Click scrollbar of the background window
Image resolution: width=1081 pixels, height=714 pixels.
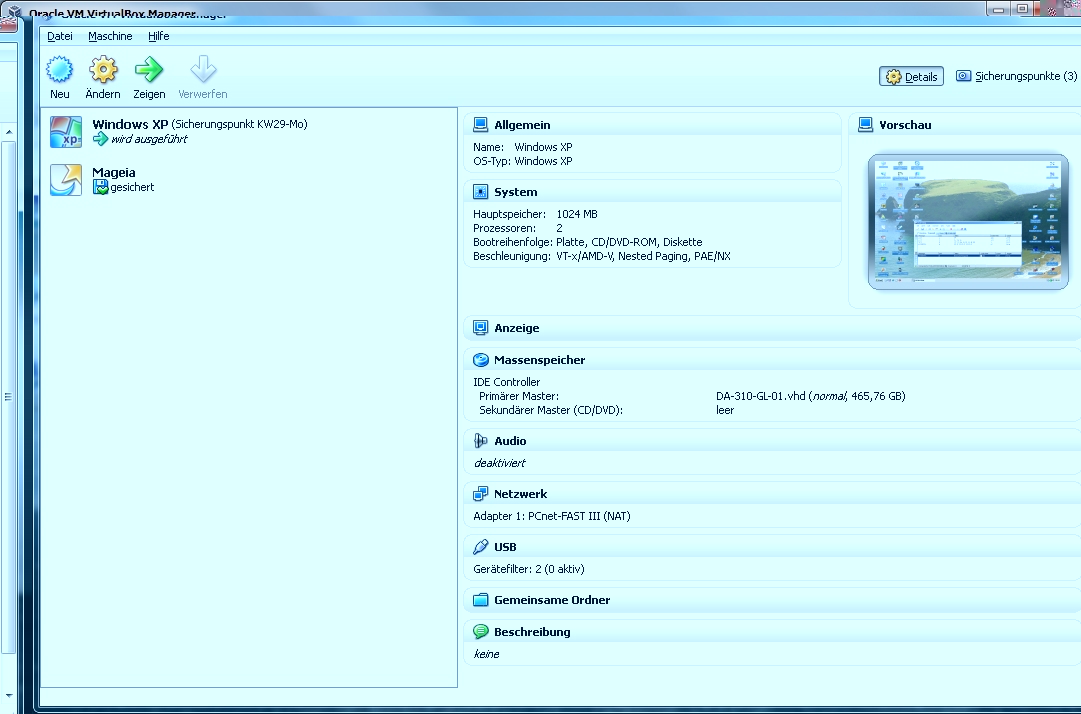pyautogui.click(x=8, y=397)
